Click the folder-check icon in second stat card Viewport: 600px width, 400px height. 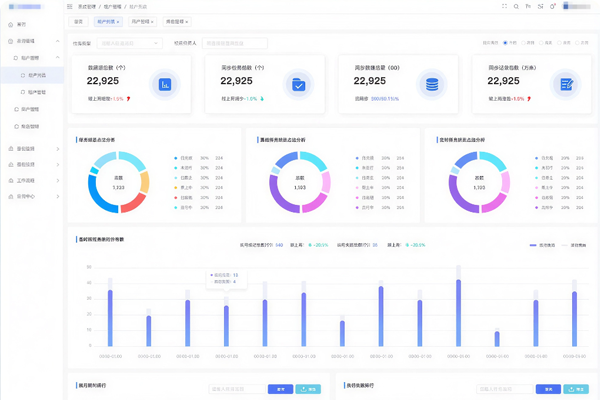coord(298,85)
